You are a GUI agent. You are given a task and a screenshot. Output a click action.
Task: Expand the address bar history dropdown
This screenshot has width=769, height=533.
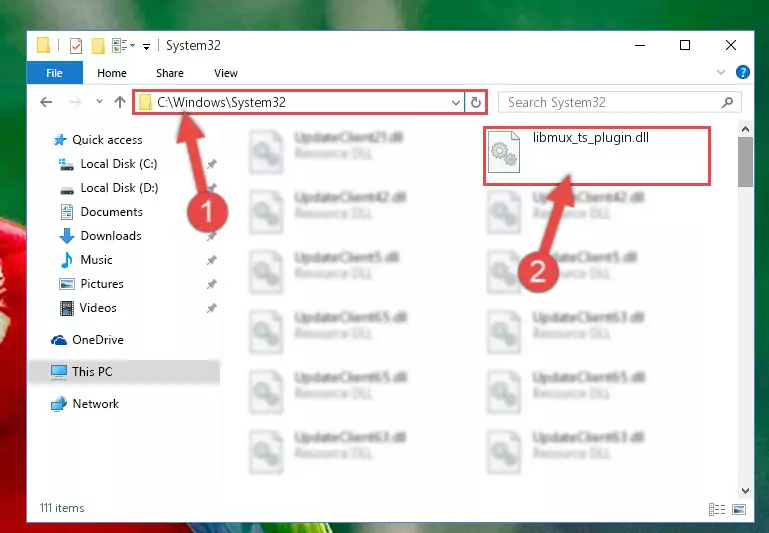(456, 102)
